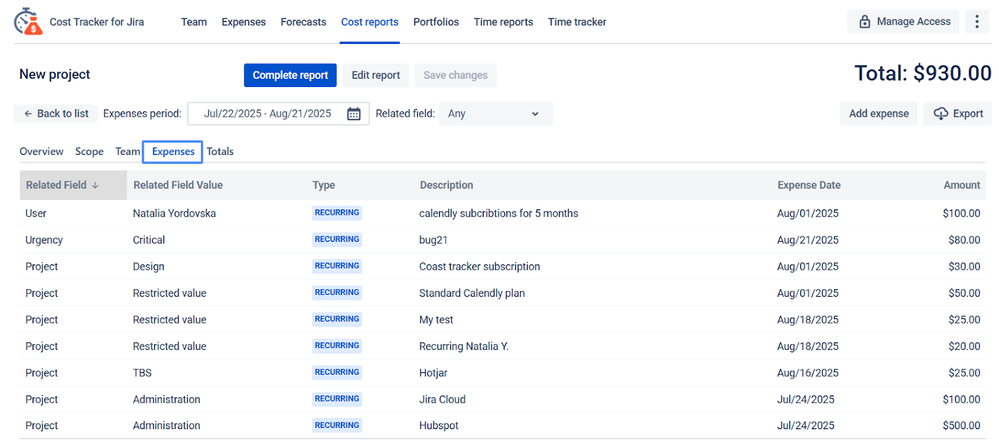
Task: Open the Scope tab
Action: (89, 152)
